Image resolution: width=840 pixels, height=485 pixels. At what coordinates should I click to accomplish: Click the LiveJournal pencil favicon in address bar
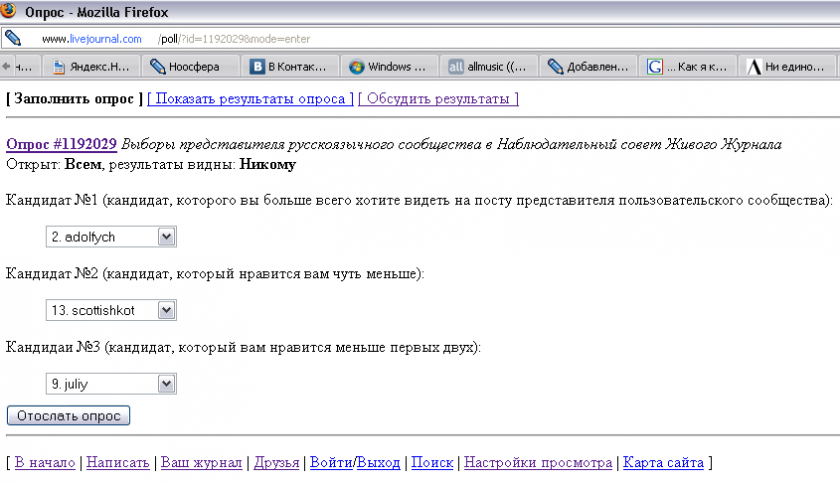[x=13, y=38]
